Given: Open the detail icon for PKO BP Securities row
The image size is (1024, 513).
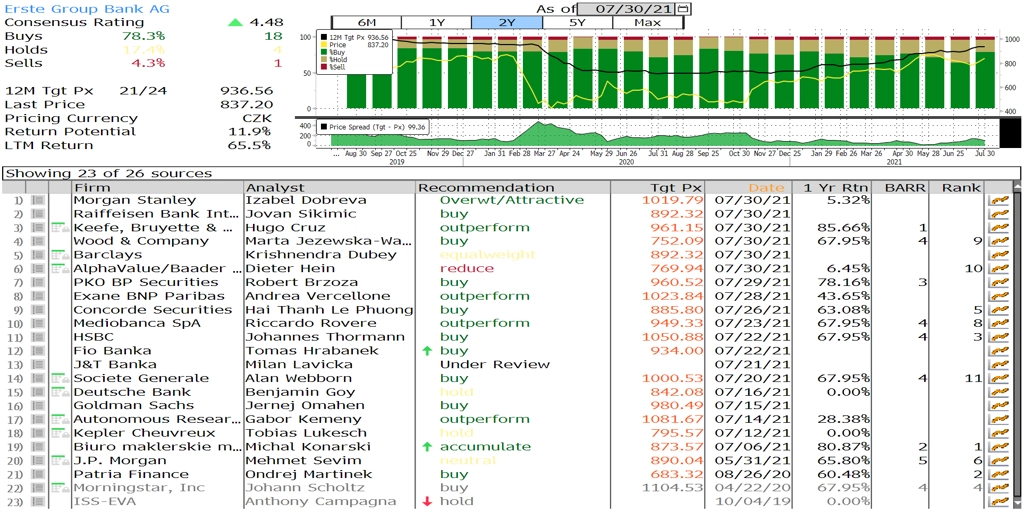Looking at the screenshot, I should click(x=38, y=283).
